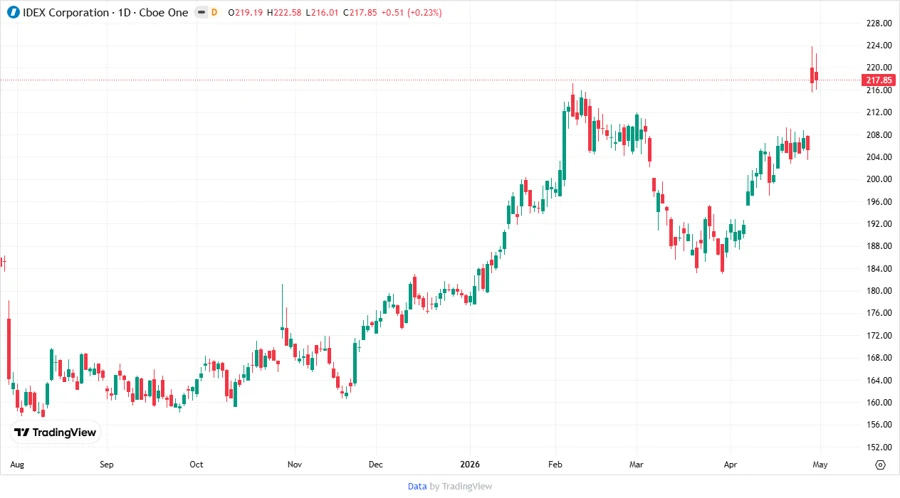This screenshot has width=900, height=498.
Task: Click the open value O219.19
Action: pyautogui.click(x=245, y=12)
